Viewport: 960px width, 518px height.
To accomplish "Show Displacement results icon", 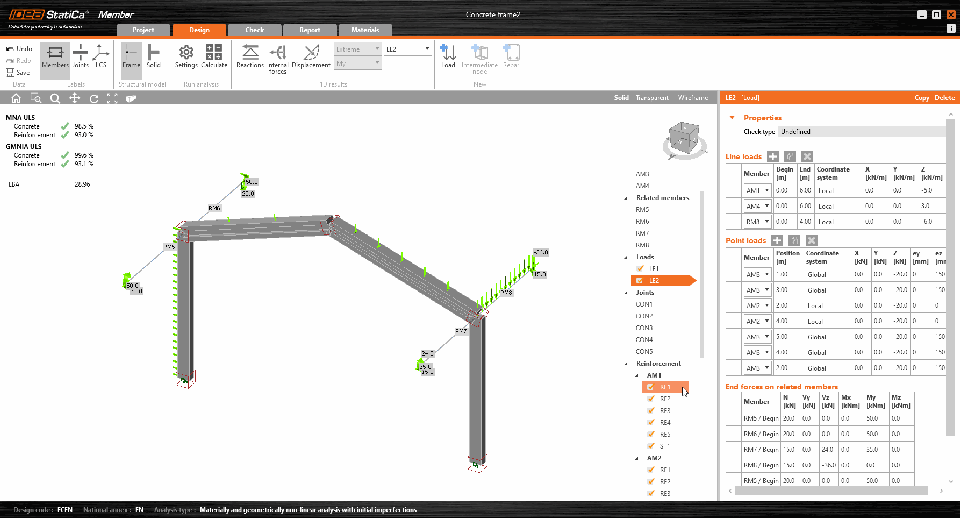I will [x=311, y=56].
